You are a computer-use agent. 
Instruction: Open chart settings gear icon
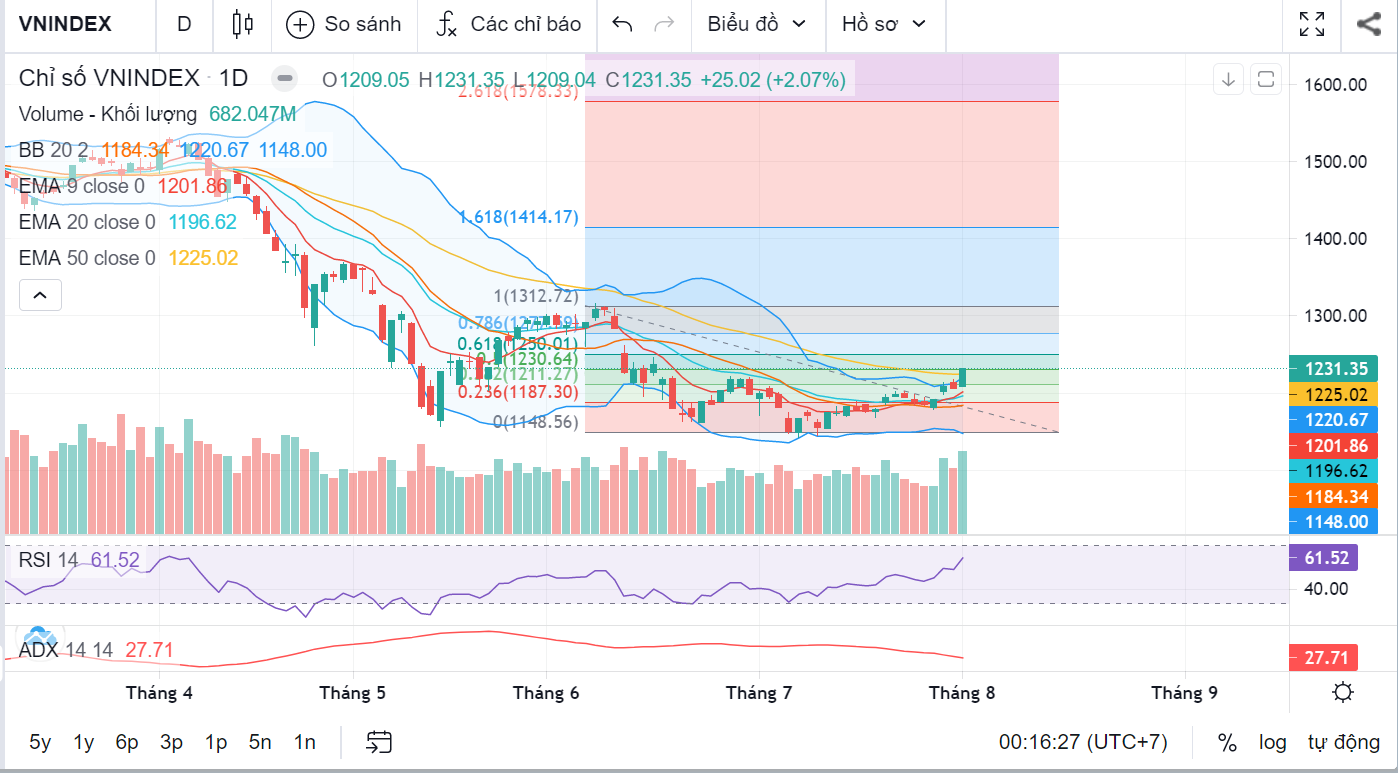(x=1343, y=692)
